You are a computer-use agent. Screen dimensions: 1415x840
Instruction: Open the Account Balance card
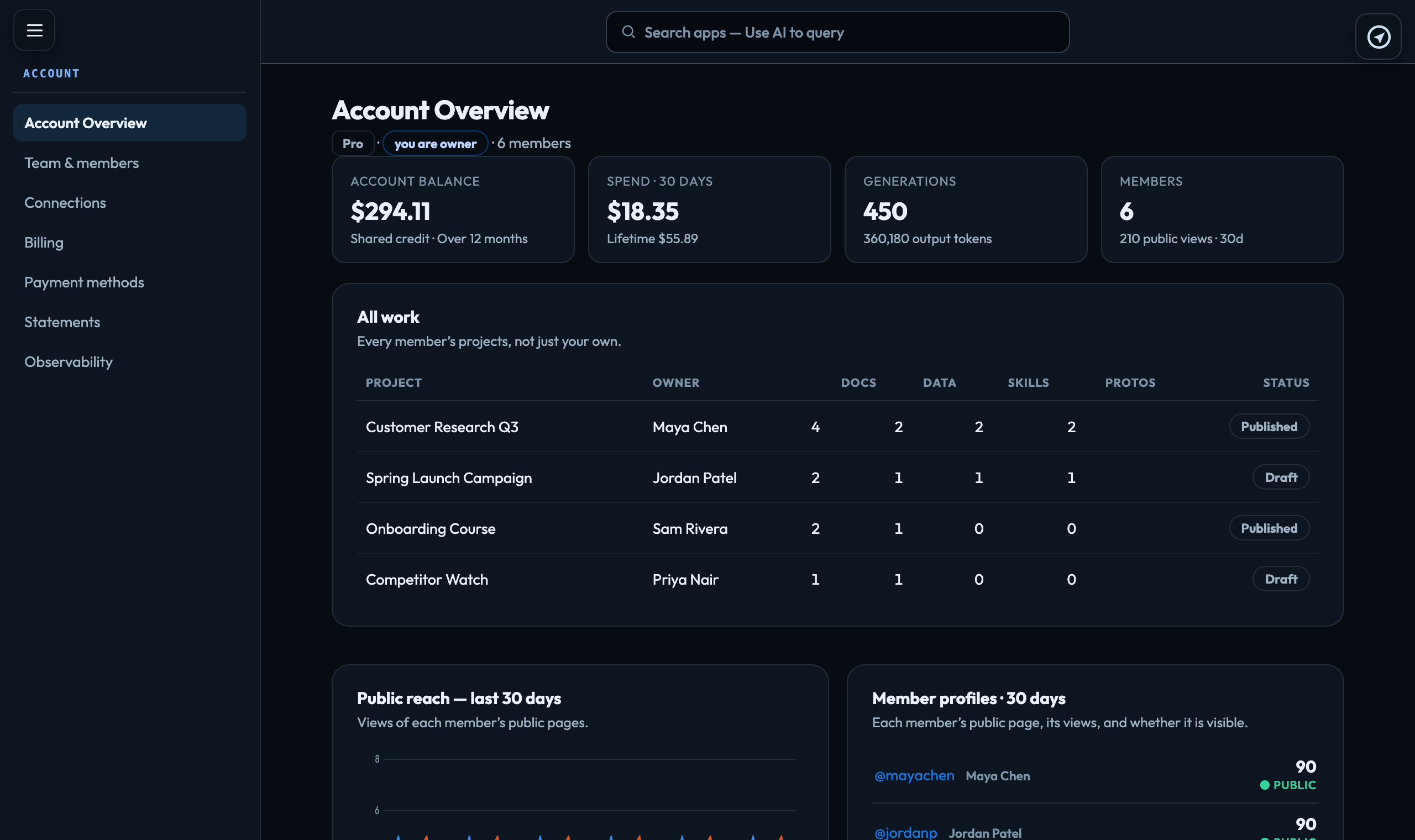click(x=453, y=209)
